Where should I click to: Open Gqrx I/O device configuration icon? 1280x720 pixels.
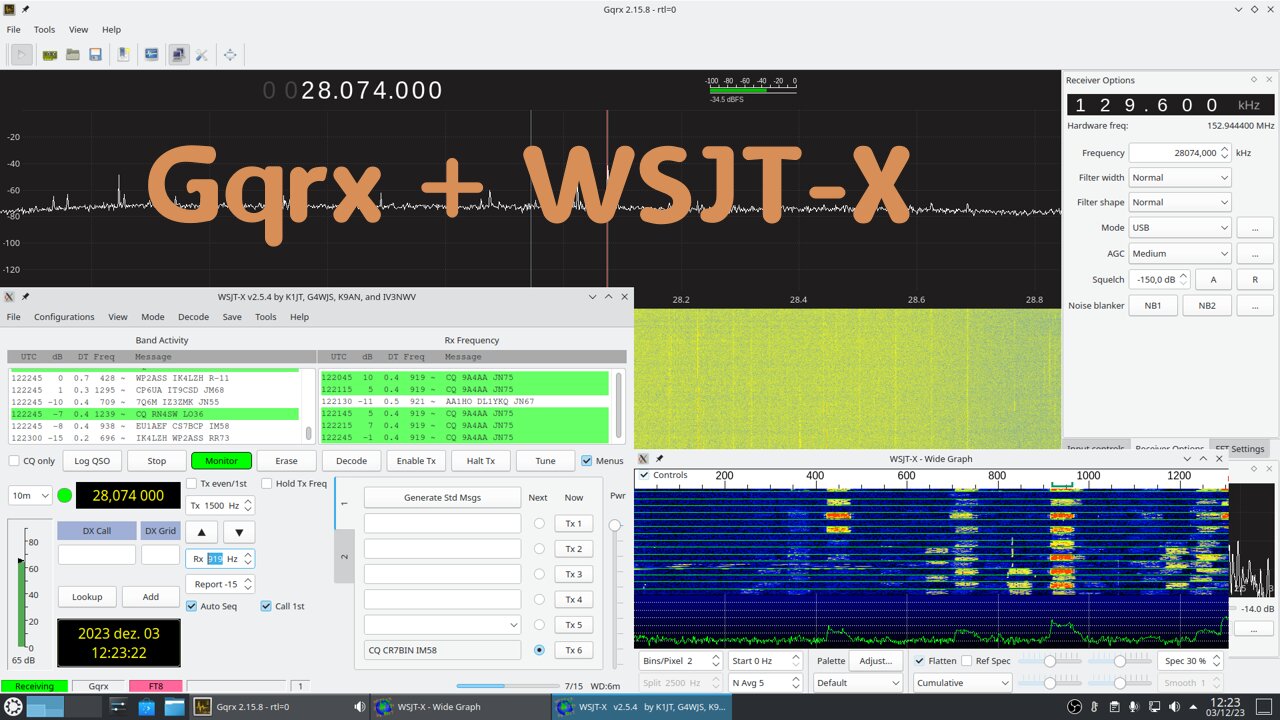click(48, 54)
